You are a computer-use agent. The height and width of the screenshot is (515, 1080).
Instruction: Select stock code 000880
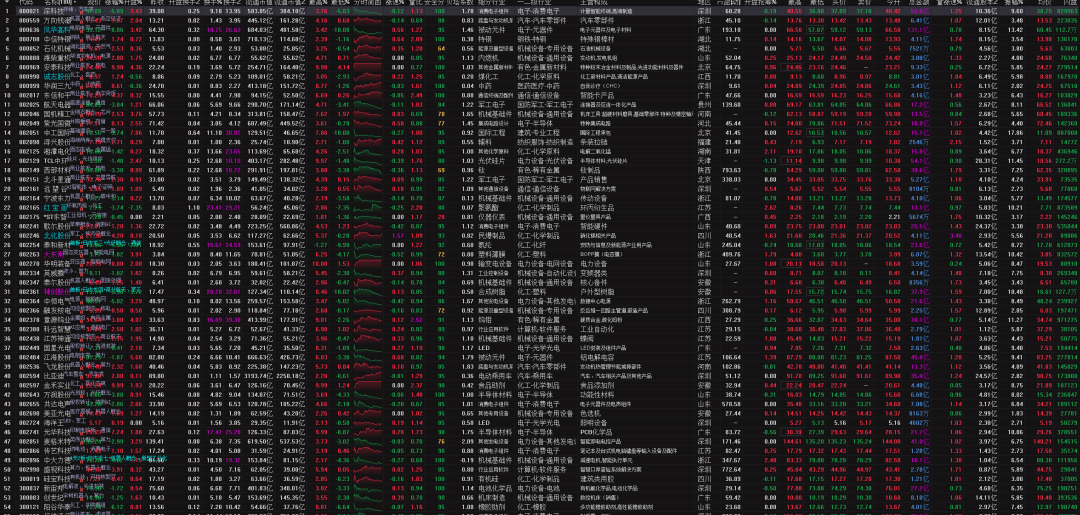click(29, 57)
